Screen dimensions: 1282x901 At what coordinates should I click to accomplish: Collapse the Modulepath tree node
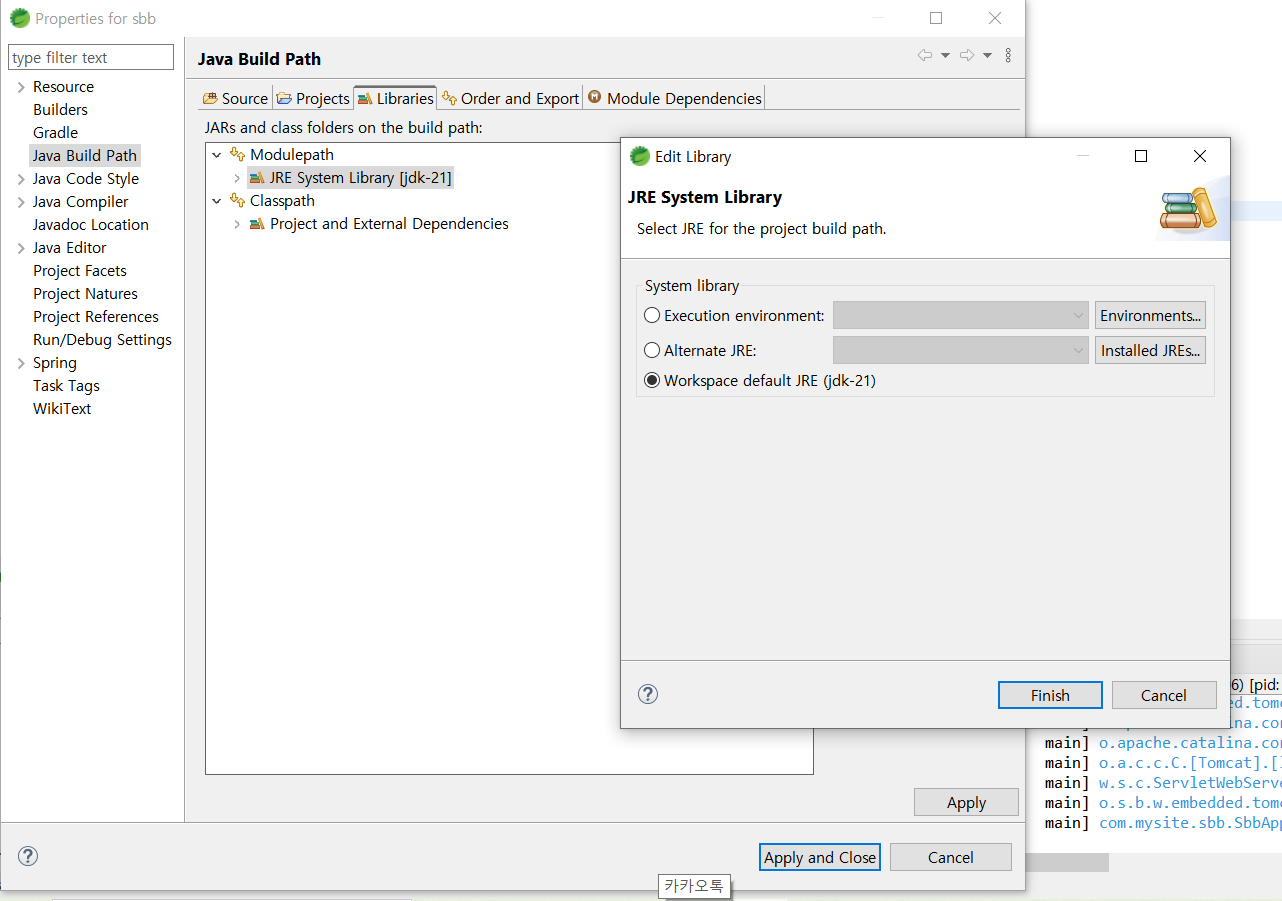(x=217, y=155)
